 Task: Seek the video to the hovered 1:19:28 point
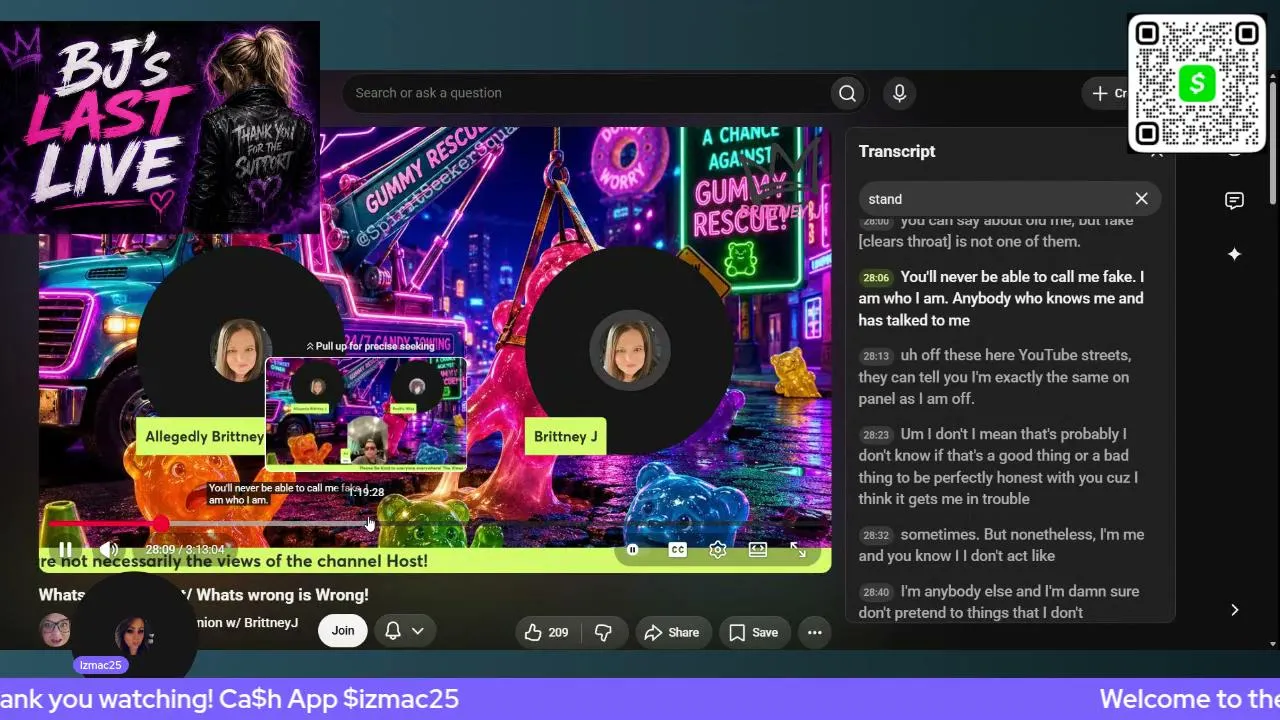point(367,524)
